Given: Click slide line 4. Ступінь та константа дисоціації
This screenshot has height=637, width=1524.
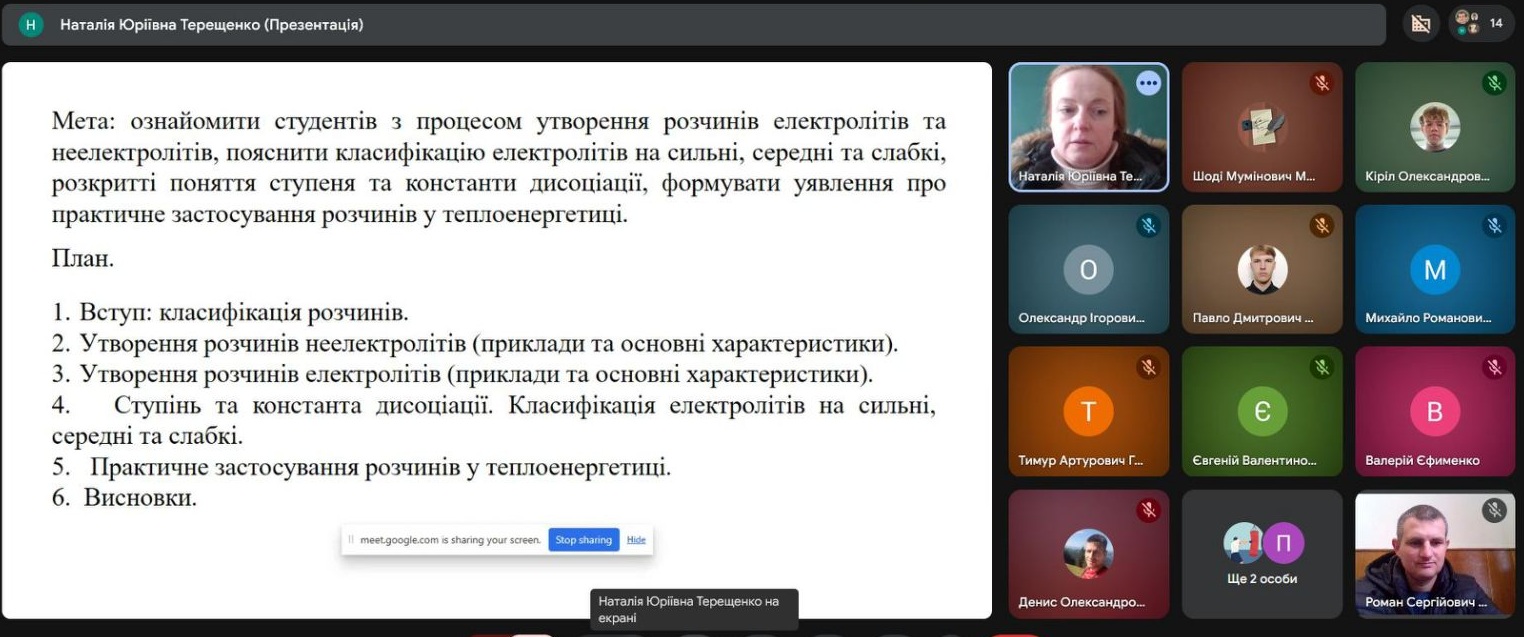Looking at the screenshot, I should 494,421.
